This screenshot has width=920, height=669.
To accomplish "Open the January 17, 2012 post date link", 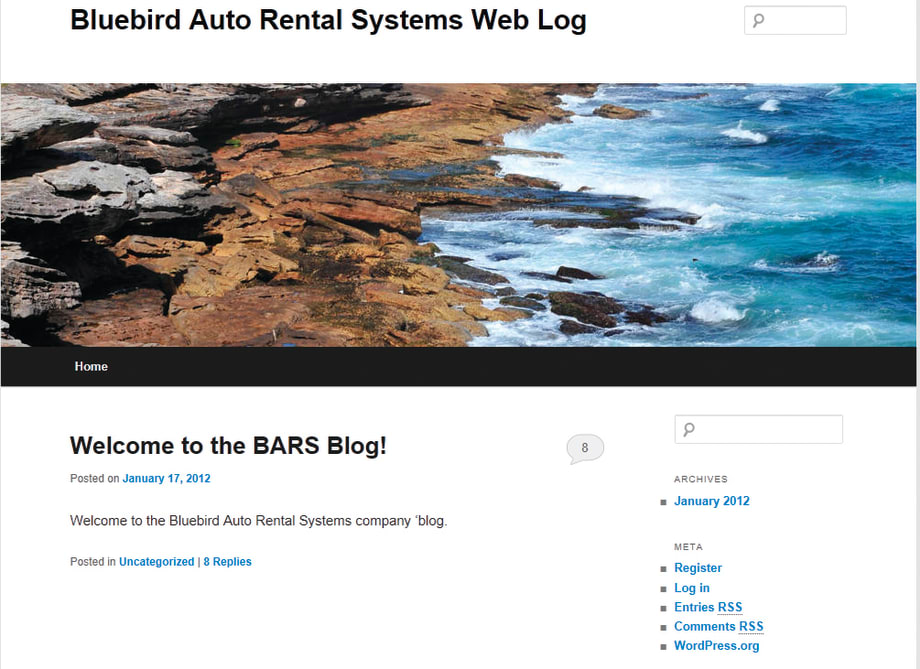I will [166, 478].
